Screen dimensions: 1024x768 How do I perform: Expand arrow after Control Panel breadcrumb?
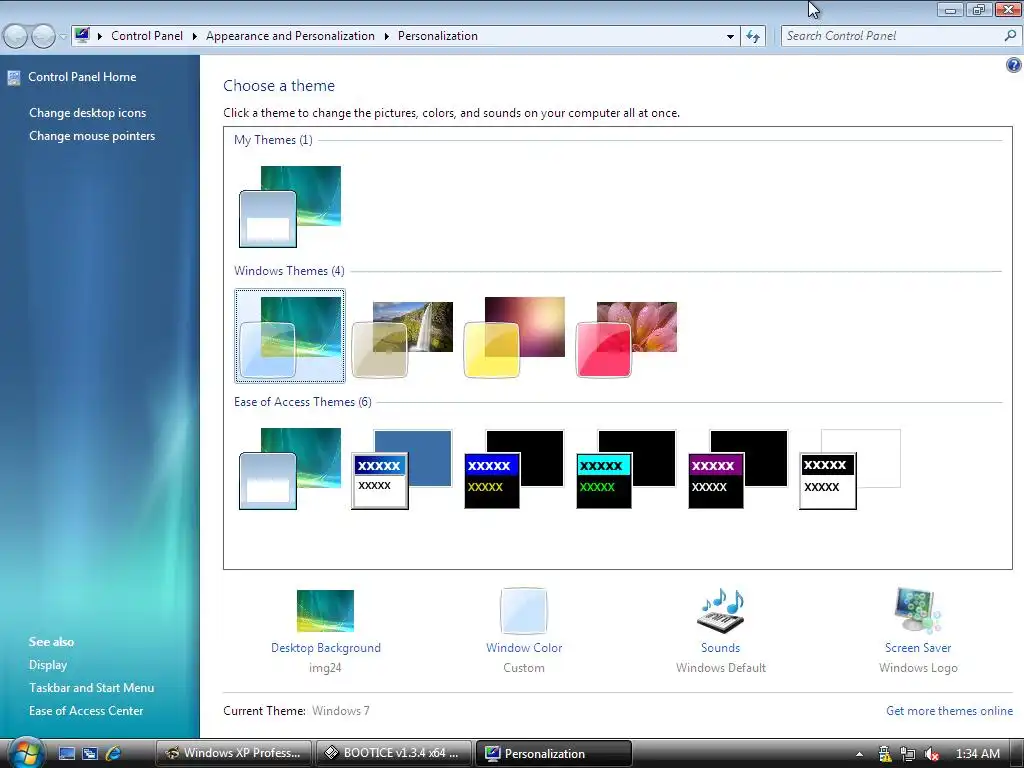[195, 36]
